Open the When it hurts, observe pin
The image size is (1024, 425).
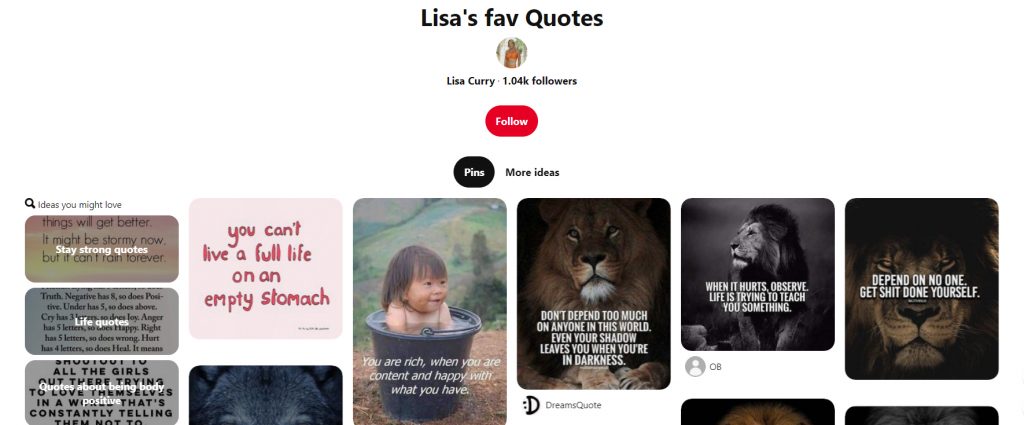(758, 274)
